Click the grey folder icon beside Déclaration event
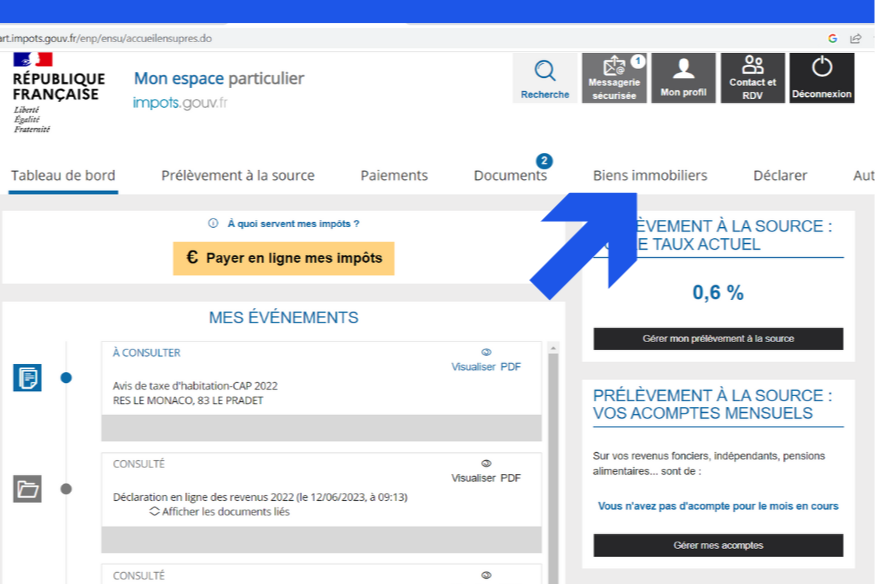The height and width of the screenshot is (584, 875). [x=27, y=489]
